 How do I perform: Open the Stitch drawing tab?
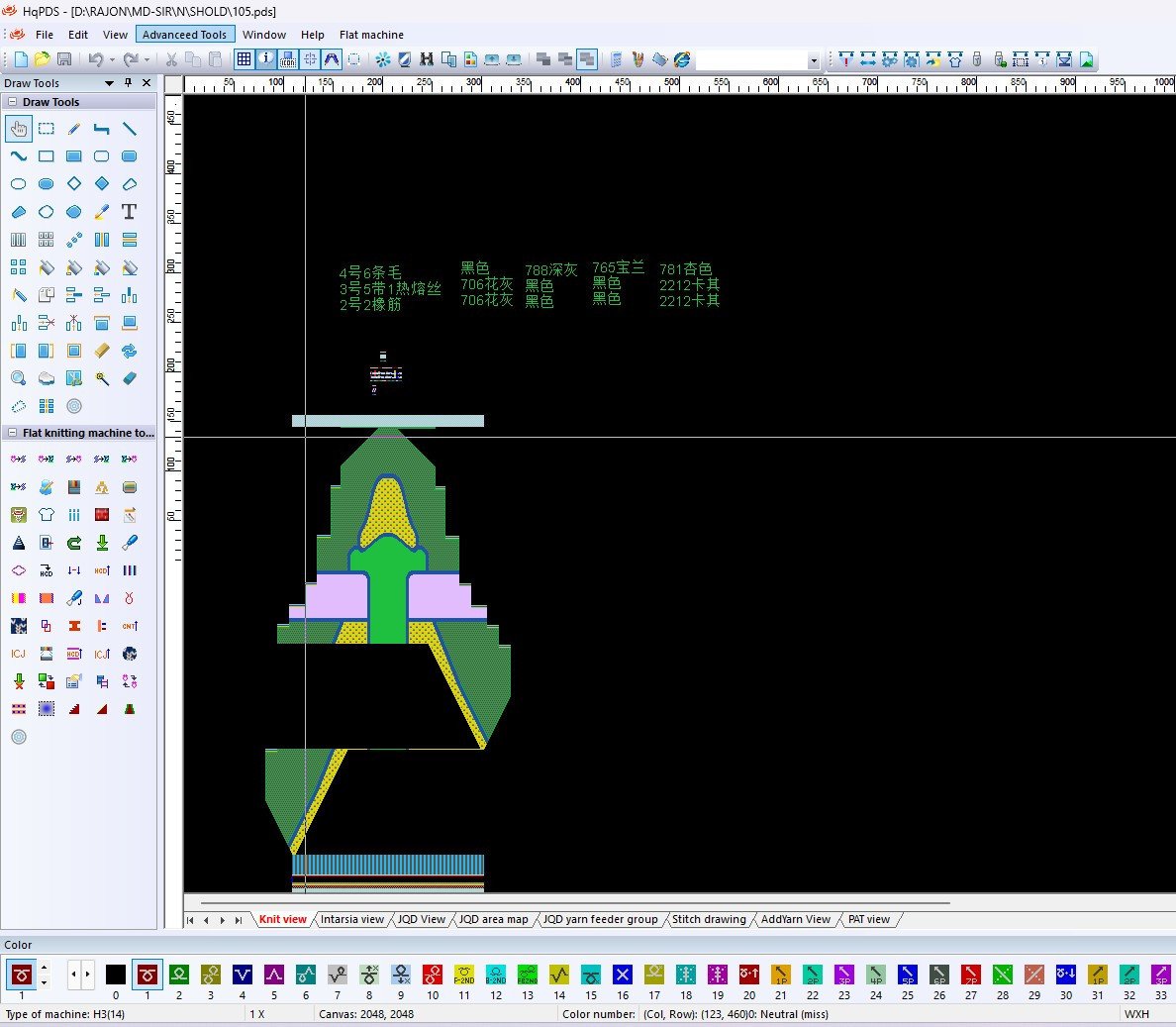click(709, 919)
